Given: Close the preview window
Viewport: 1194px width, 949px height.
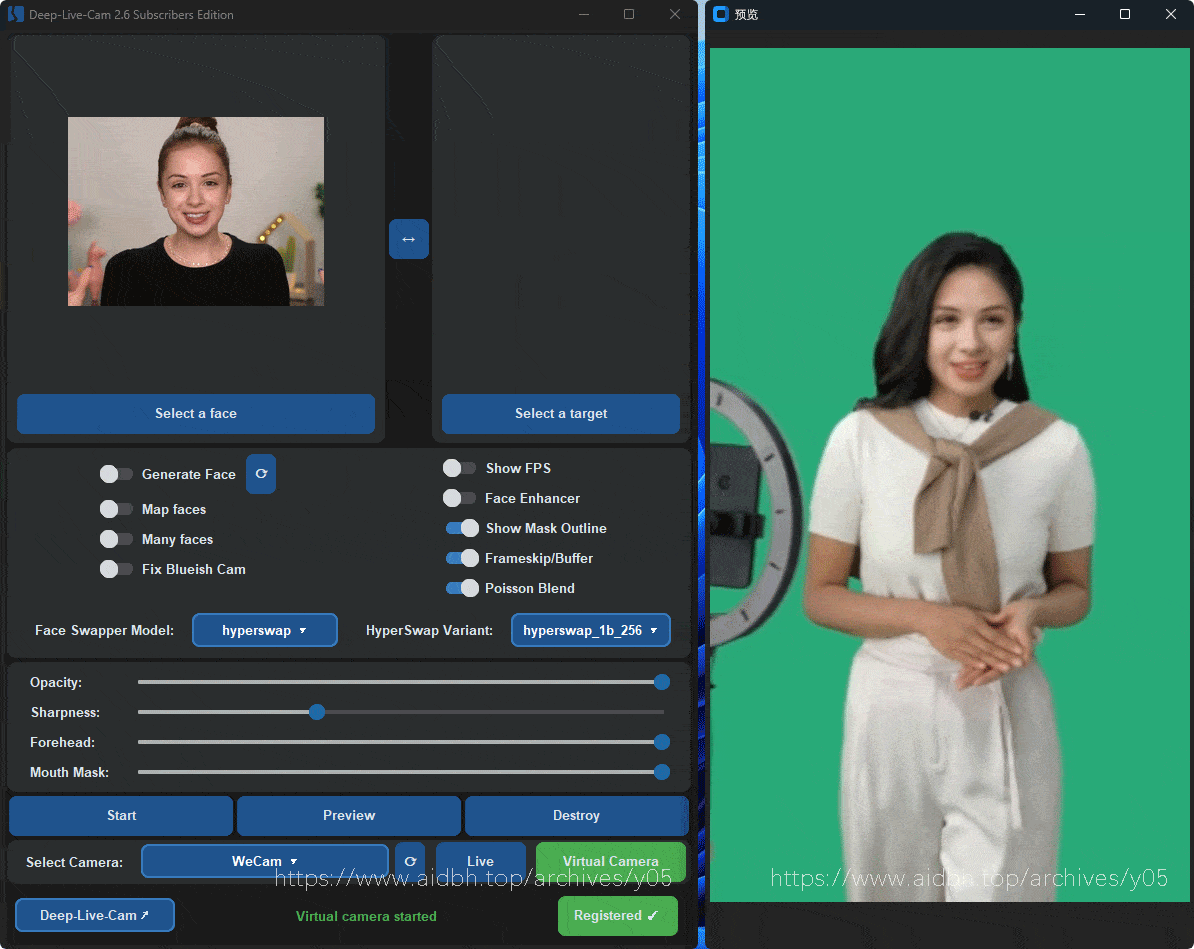Looking at the screenshot, I should click(x=1171, y=15).
